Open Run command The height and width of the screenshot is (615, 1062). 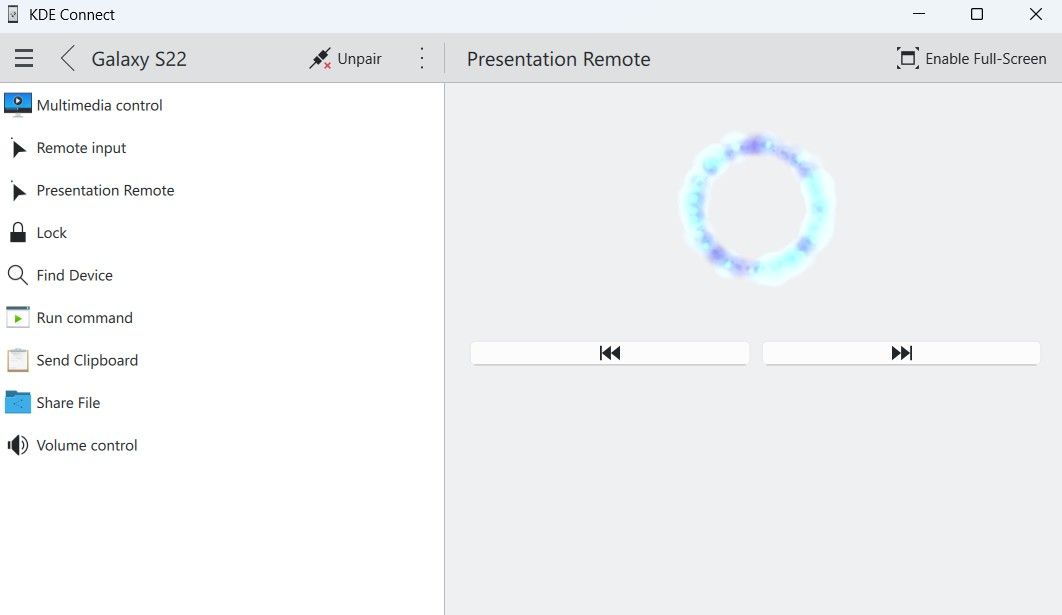pos(222,318)
